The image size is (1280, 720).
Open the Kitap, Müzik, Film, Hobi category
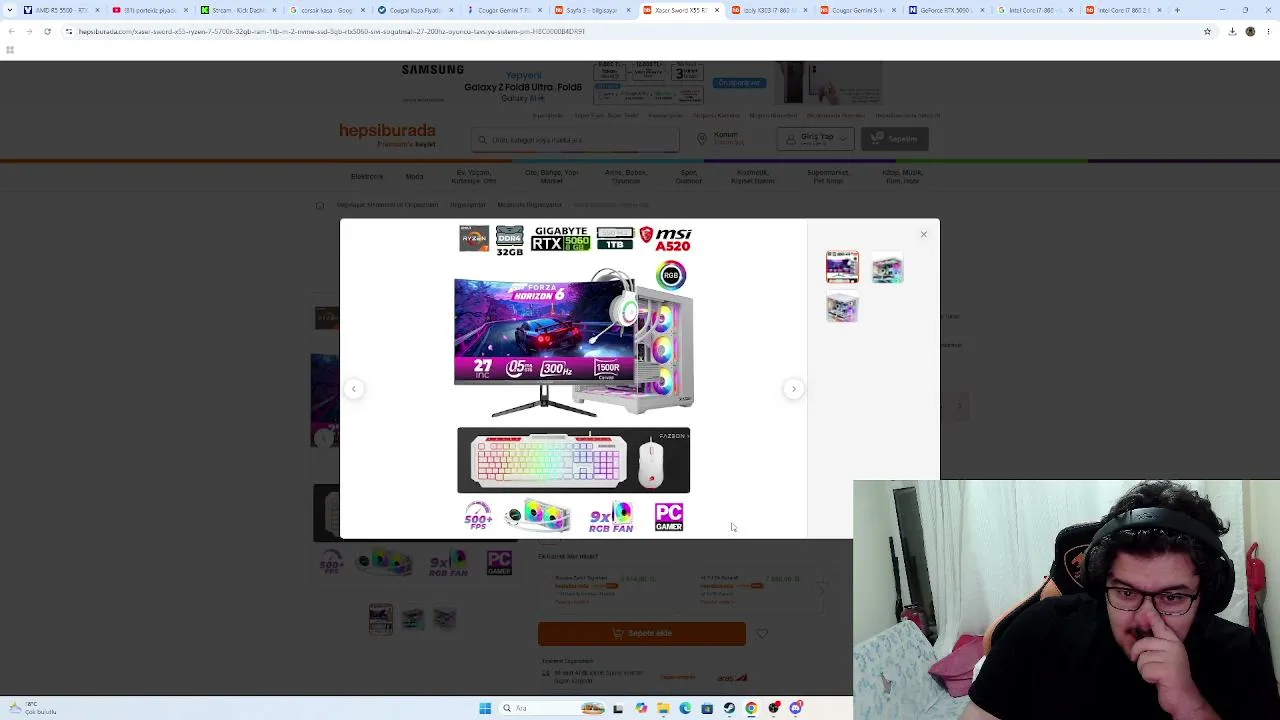(902, 177)
